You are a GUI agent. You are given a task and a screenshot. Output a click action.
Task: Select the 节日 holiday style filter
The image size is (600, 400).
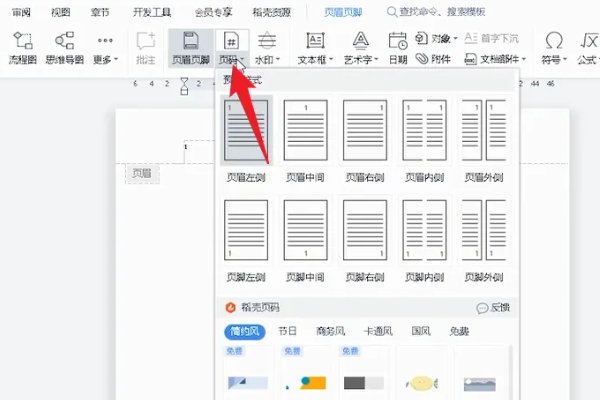(287, 331)
